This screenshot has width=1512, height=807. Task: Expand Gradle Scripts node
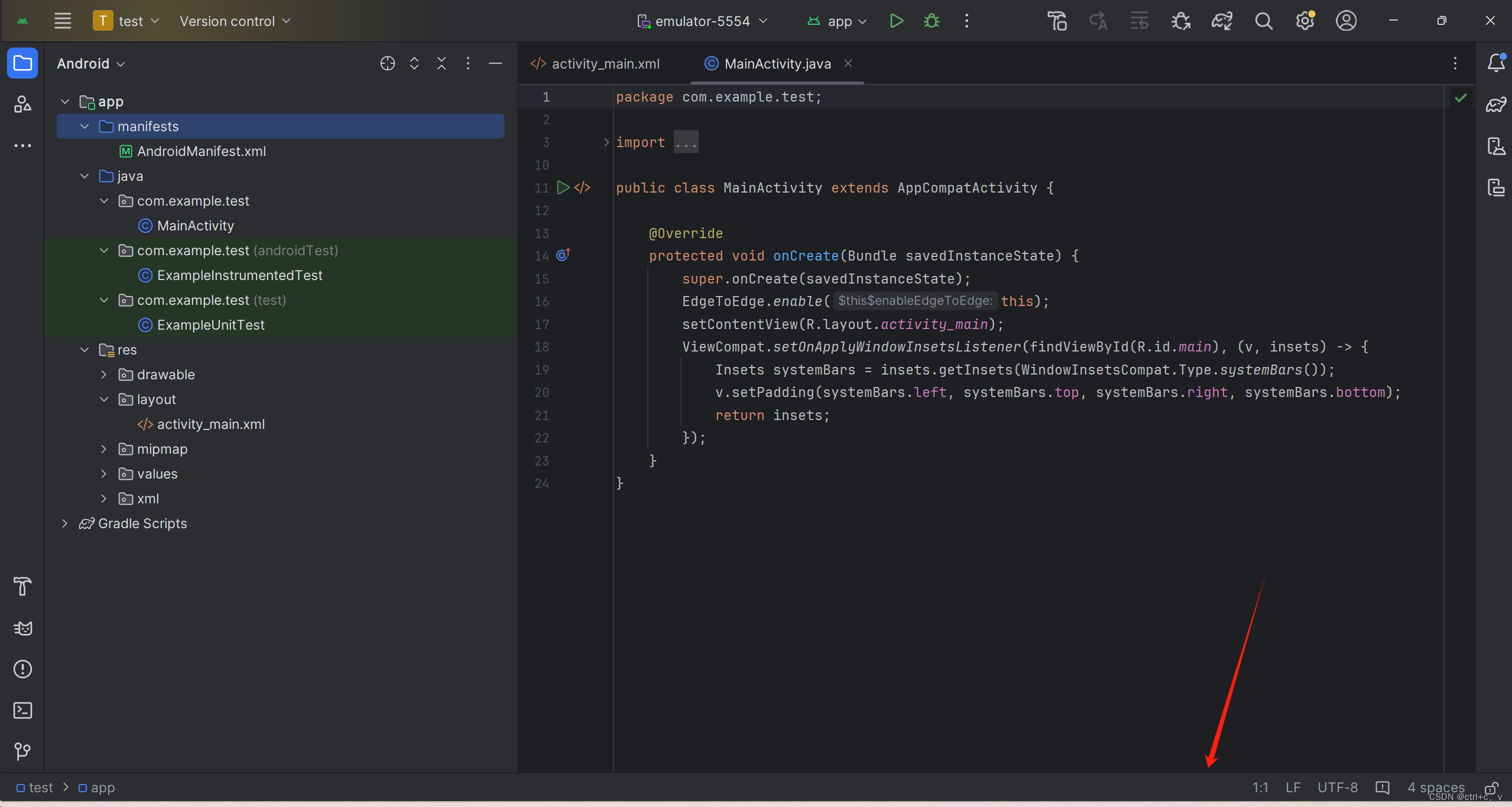pyautogui.click(x=65, y=523)
